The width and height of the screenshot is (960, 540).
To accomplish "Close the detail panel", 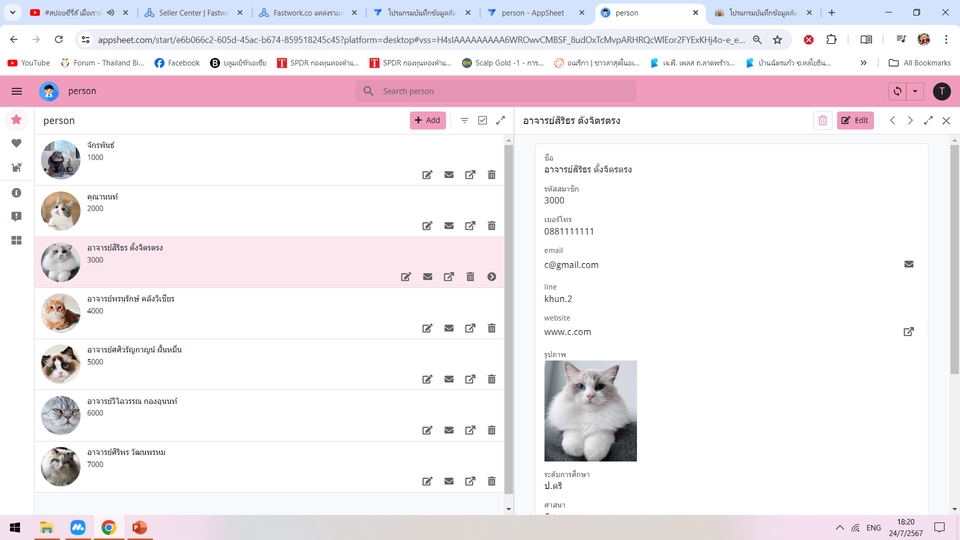I will coord(946,121).
